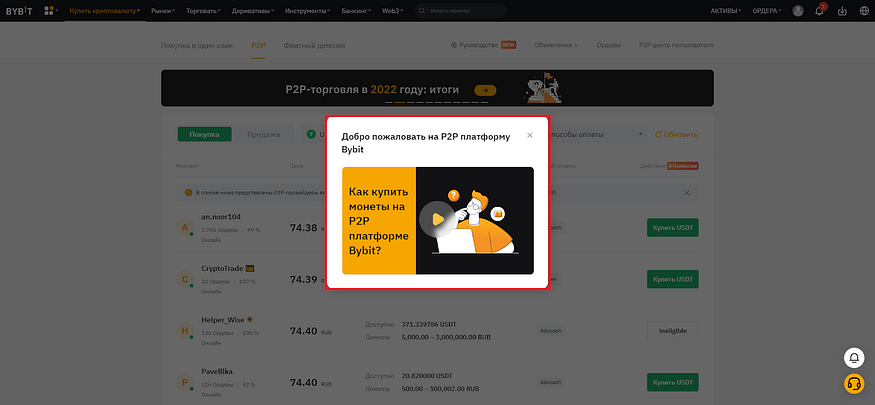Click the Обновить refresh icon
Image resolution: width=875 pixels, height=405 pixels.
(658, 134)
